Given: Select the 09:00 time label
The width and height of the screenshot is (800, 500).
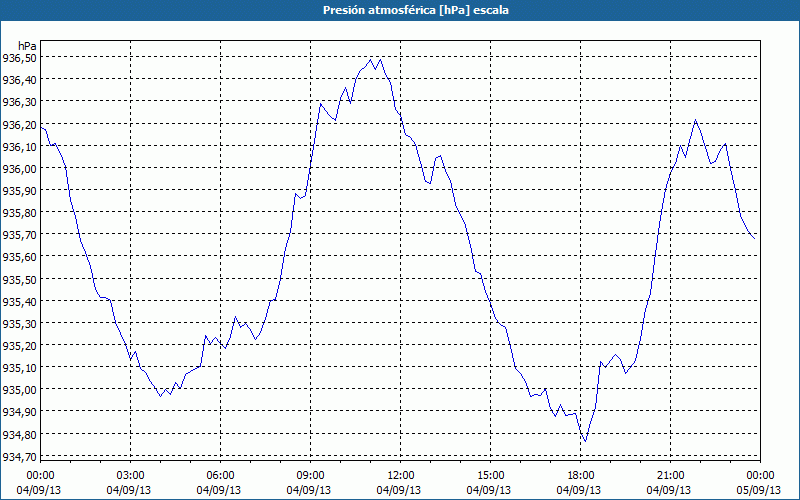Looking at the screenshot, I should point(310,476).
